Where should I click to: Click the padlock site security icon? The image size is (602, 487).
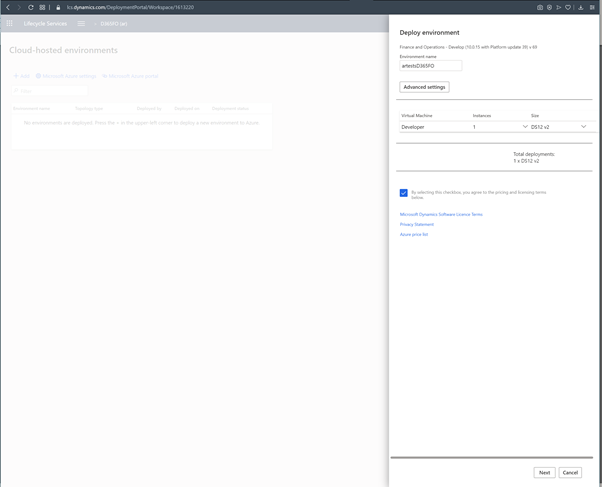[58, 7]
